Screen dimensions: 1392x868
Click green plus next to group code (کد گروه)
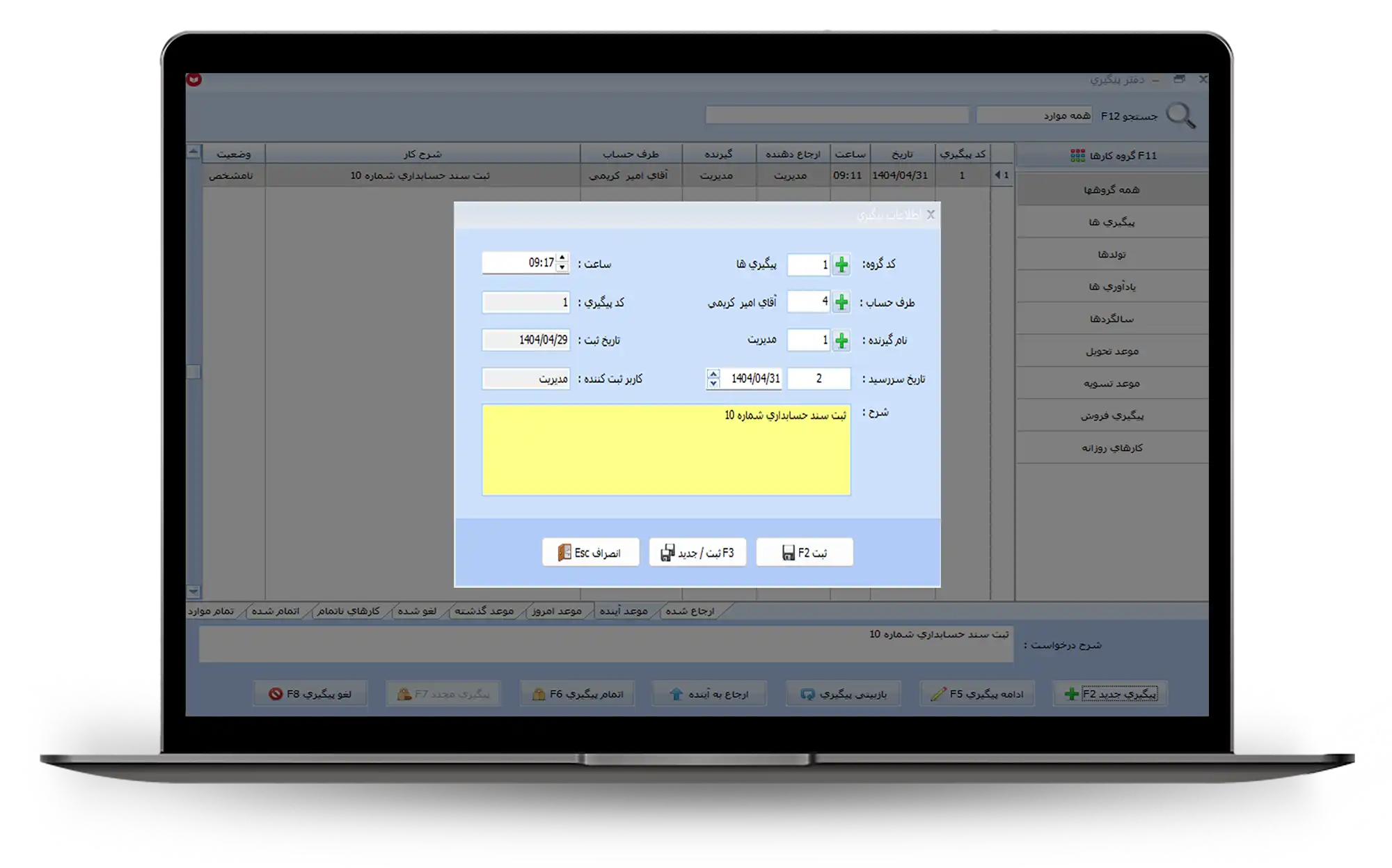click(841, 265)
